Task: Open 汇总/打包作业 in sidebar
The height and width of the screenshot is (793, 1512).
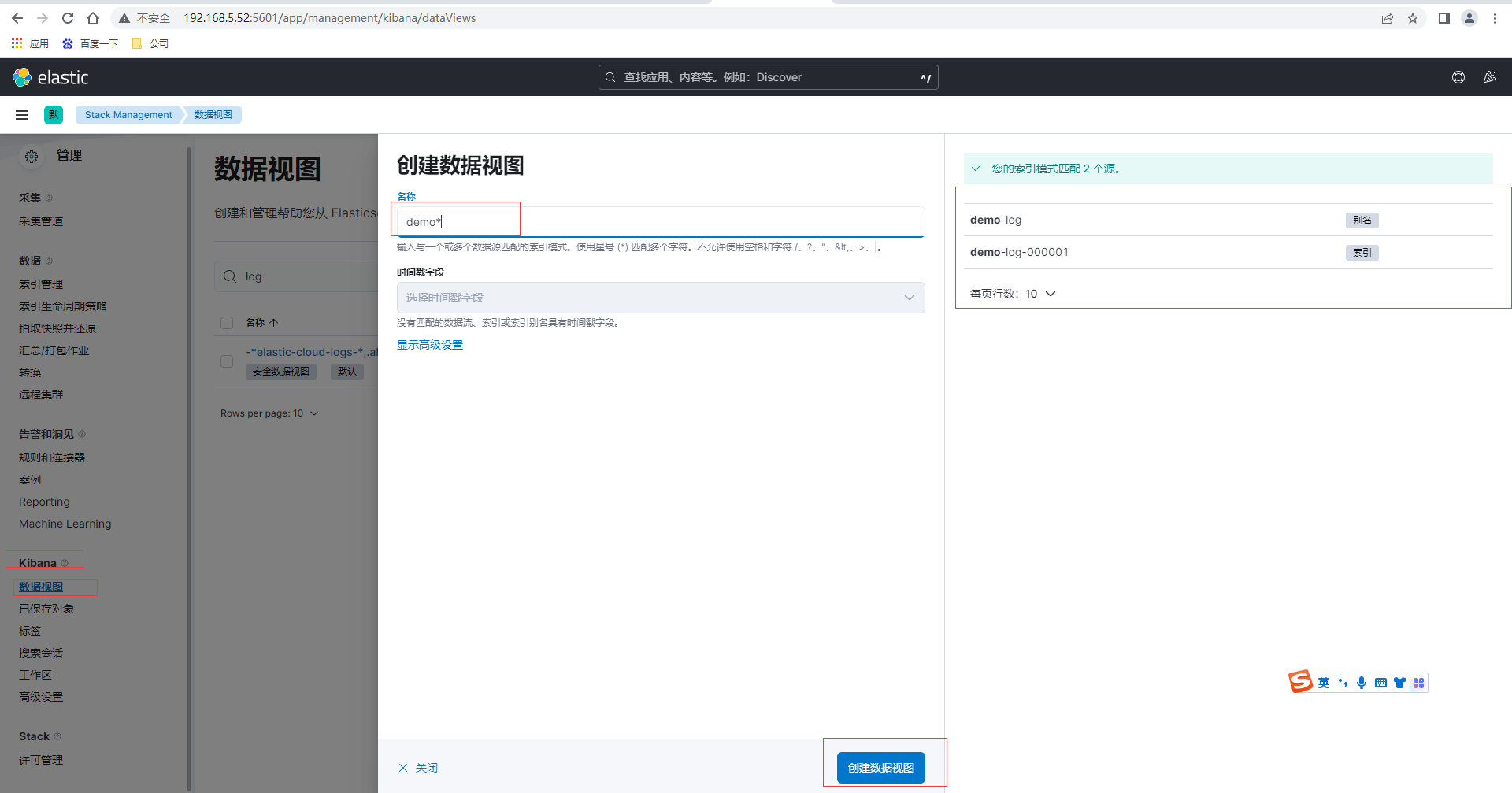Action: point(54,350)
